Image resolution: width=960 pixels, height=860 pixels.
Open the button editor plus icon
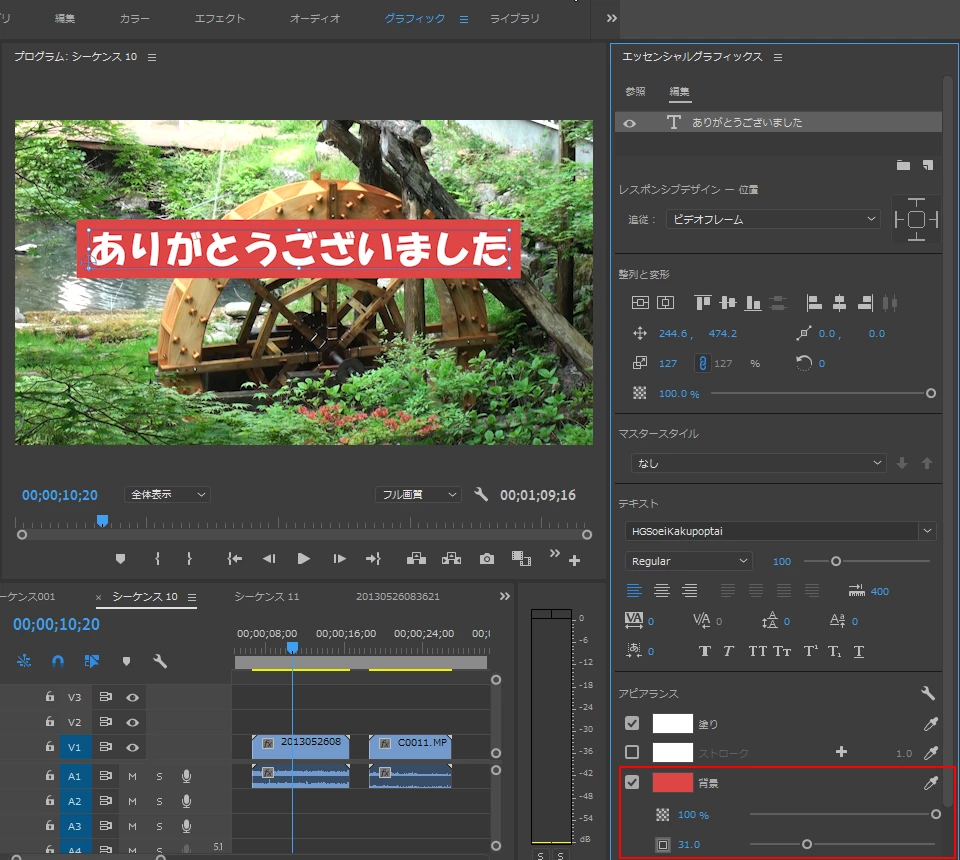click(x=574, y=560)
